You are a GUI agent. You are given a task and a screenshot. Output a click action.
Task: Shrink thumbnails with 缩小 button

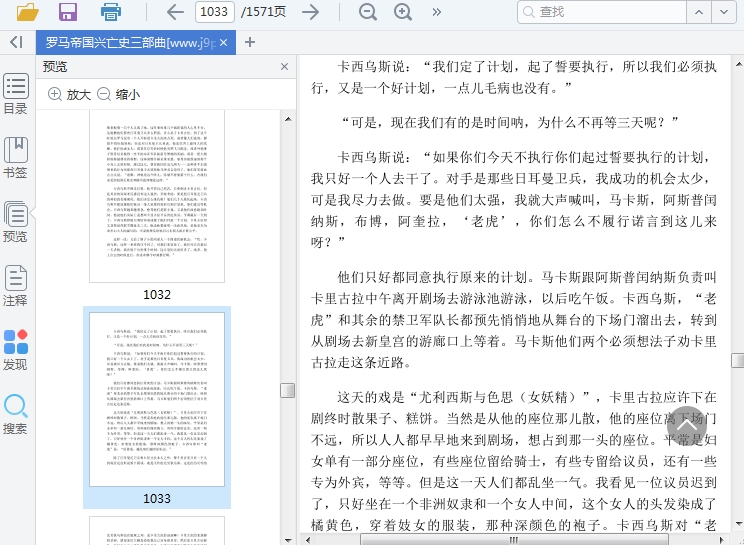coord(118,94)
